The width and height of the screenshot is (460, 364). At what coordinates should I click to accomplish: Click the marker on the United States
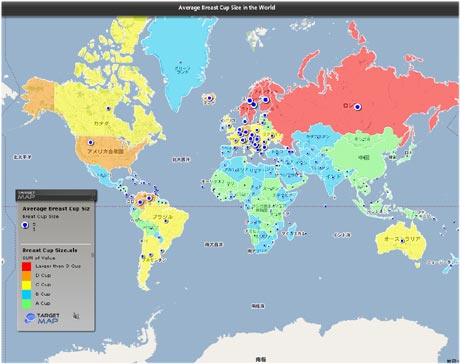pyautogui.click(x=90, y=142)
